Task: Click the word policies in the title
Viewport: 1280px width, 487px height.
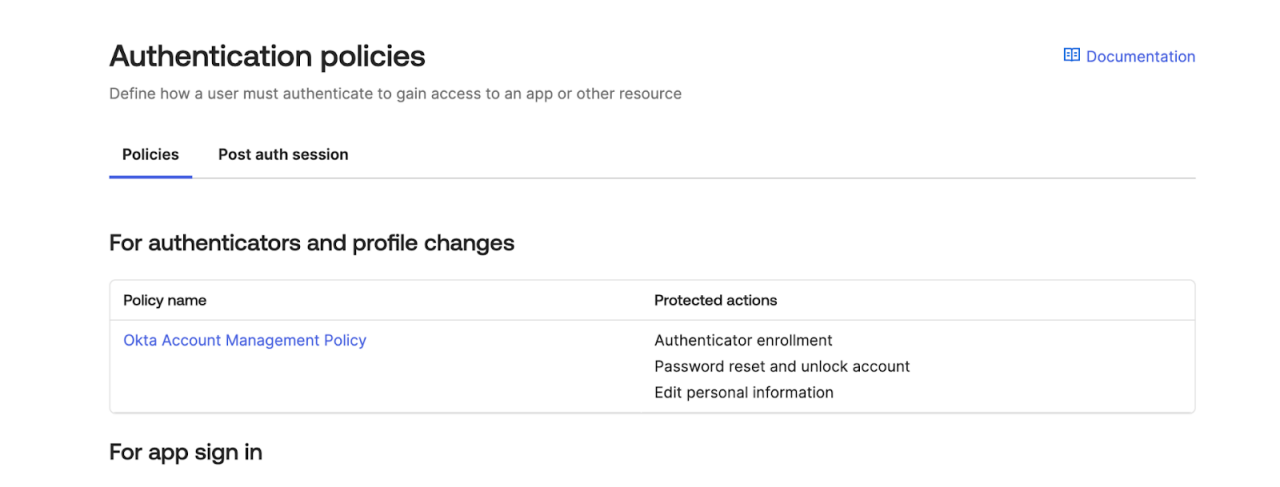Action: [x=373, y=57]
